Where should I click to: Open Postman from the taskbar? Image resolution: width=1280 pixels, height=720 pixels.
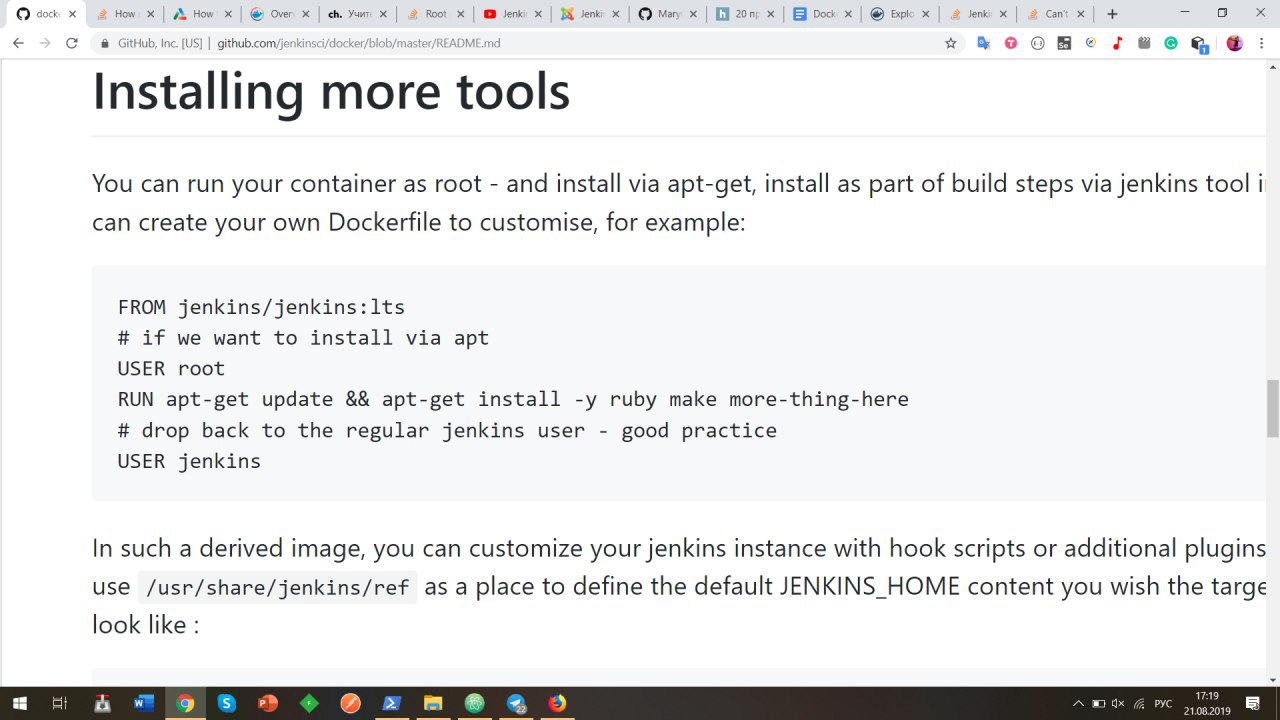pos(350,703)
